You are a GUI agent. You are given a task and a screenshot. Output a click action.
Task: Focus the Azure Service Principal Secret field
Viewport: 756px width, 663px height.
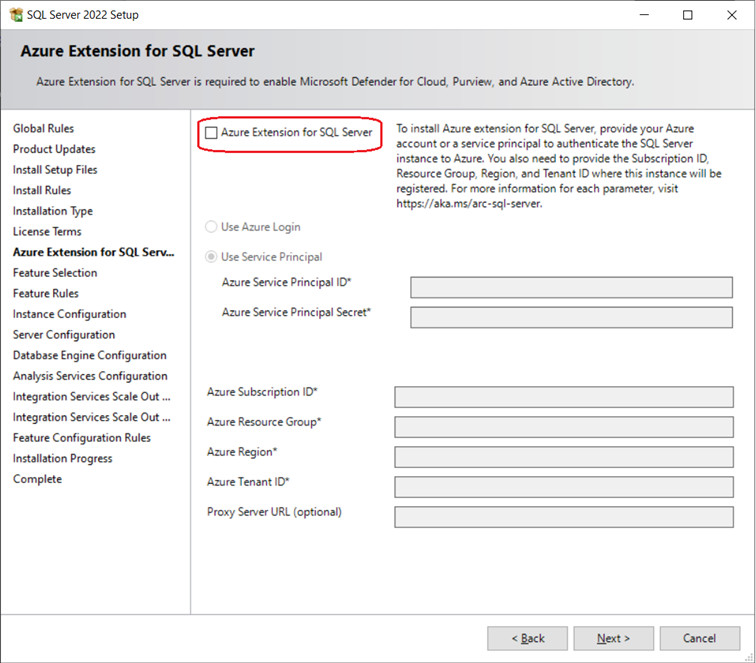pyautogui.click(x=571, y=317)
